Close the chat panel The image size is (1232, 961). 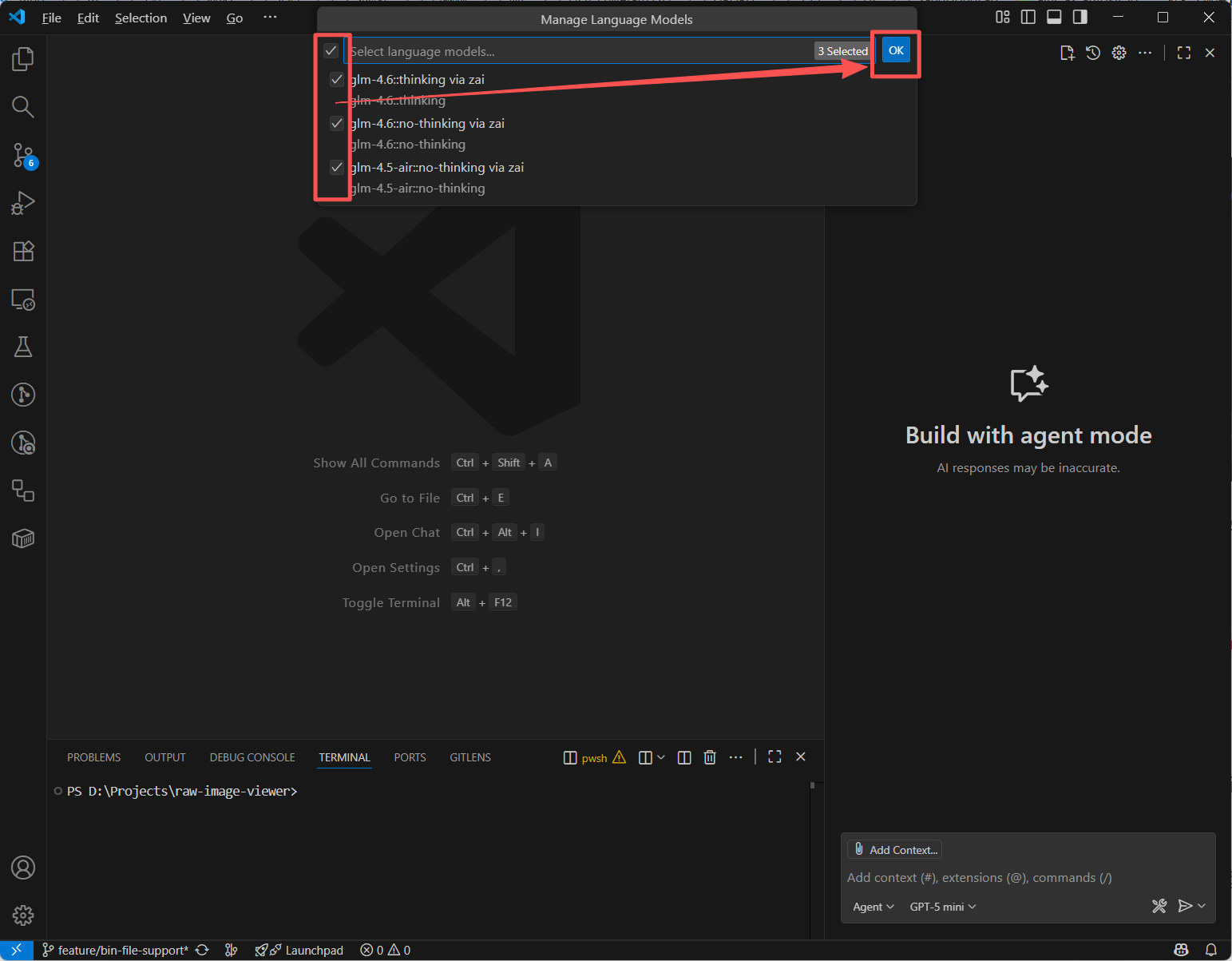[x=1210, y=53]
